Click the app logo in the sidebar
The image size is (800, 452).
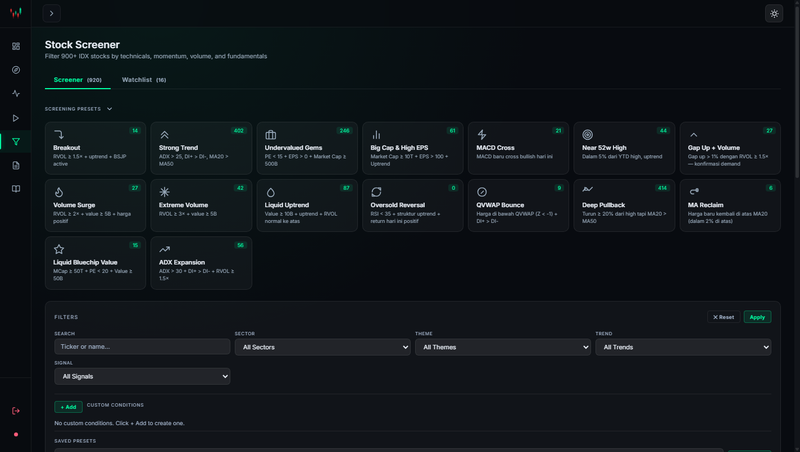click(16, 13)
